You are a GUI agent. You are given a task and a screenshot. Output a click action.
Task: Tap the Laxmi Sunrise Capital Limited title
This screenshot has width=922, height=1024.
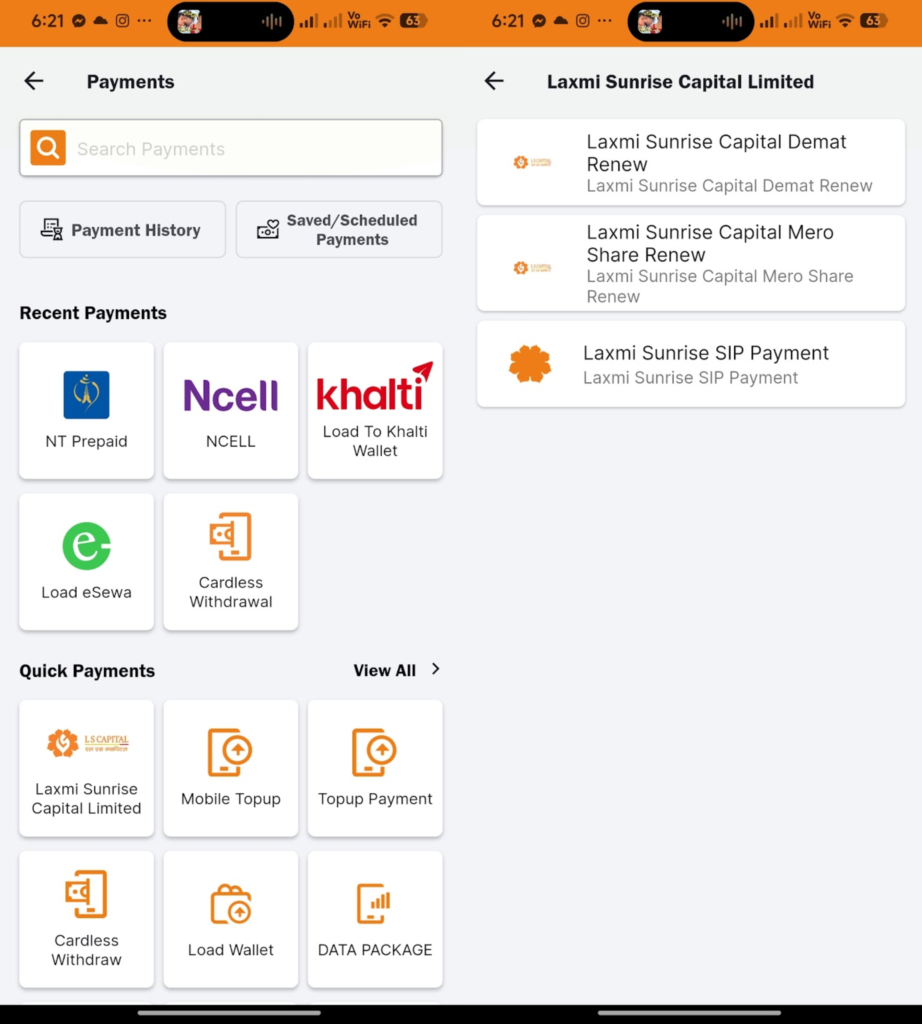coord(680,82)
